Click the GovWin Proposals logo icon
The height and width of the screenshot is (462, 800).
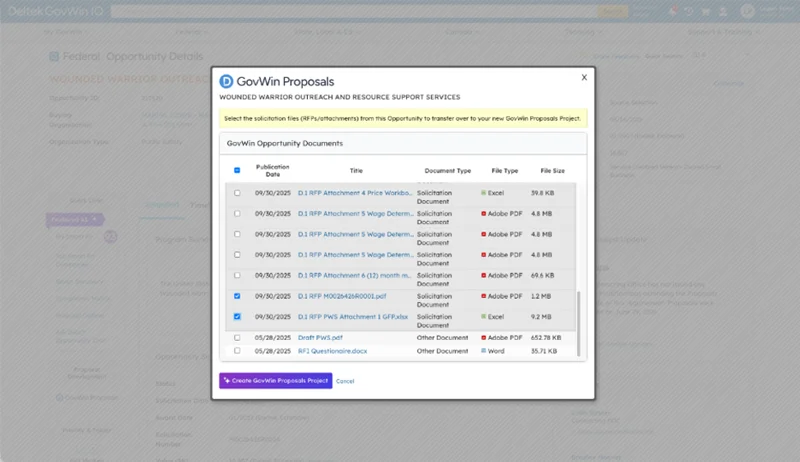tap(226, 82)
